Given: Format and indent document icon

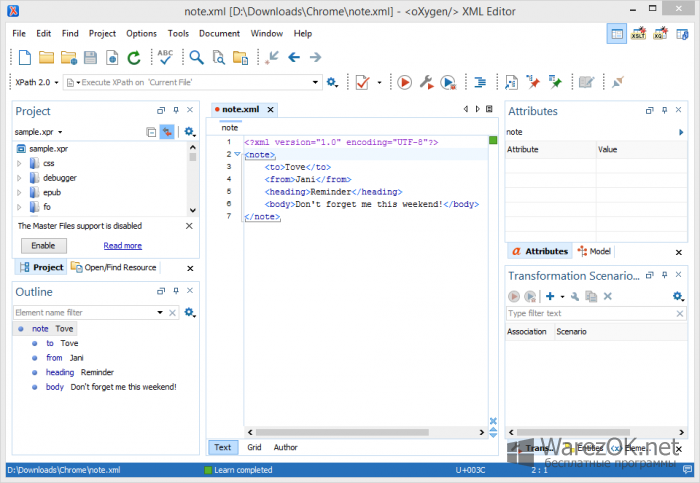Looking at the screenshot, I should pos(480,83).
